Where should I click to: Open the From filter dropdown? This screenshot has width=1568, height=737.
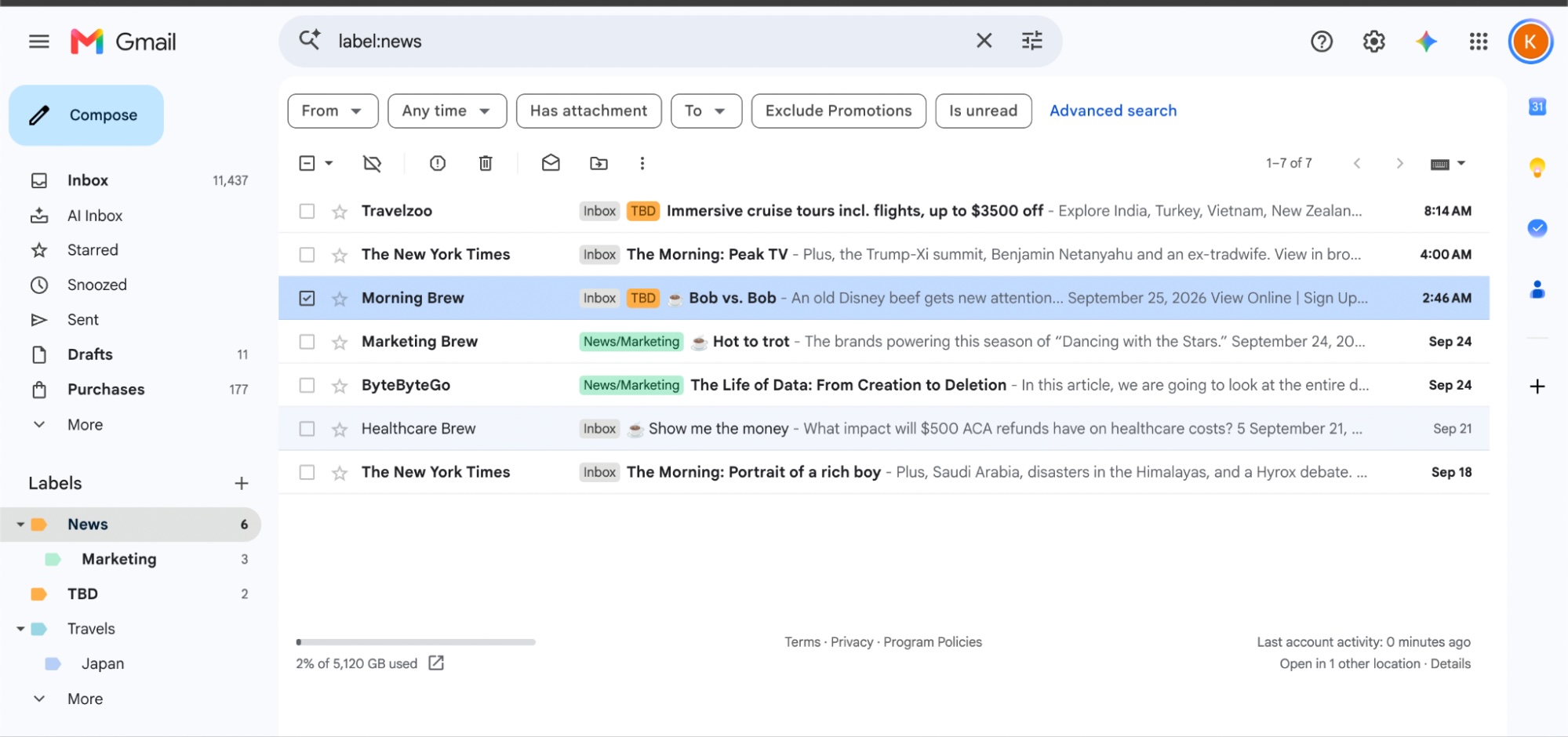tap(333, 111)
